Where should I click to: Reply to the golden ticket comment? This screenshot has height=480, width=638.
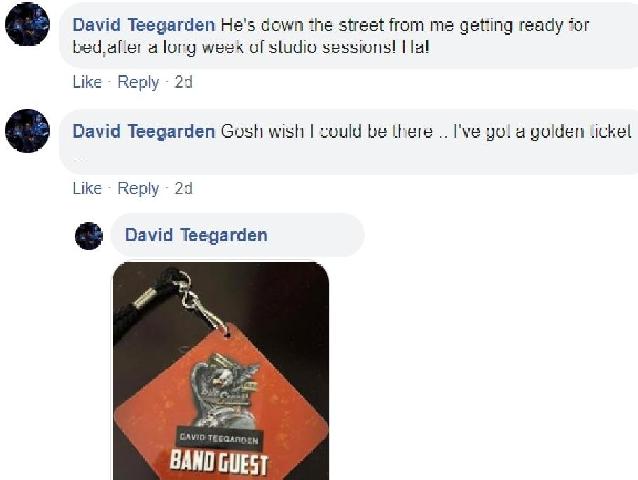click(x=138, y=189)
